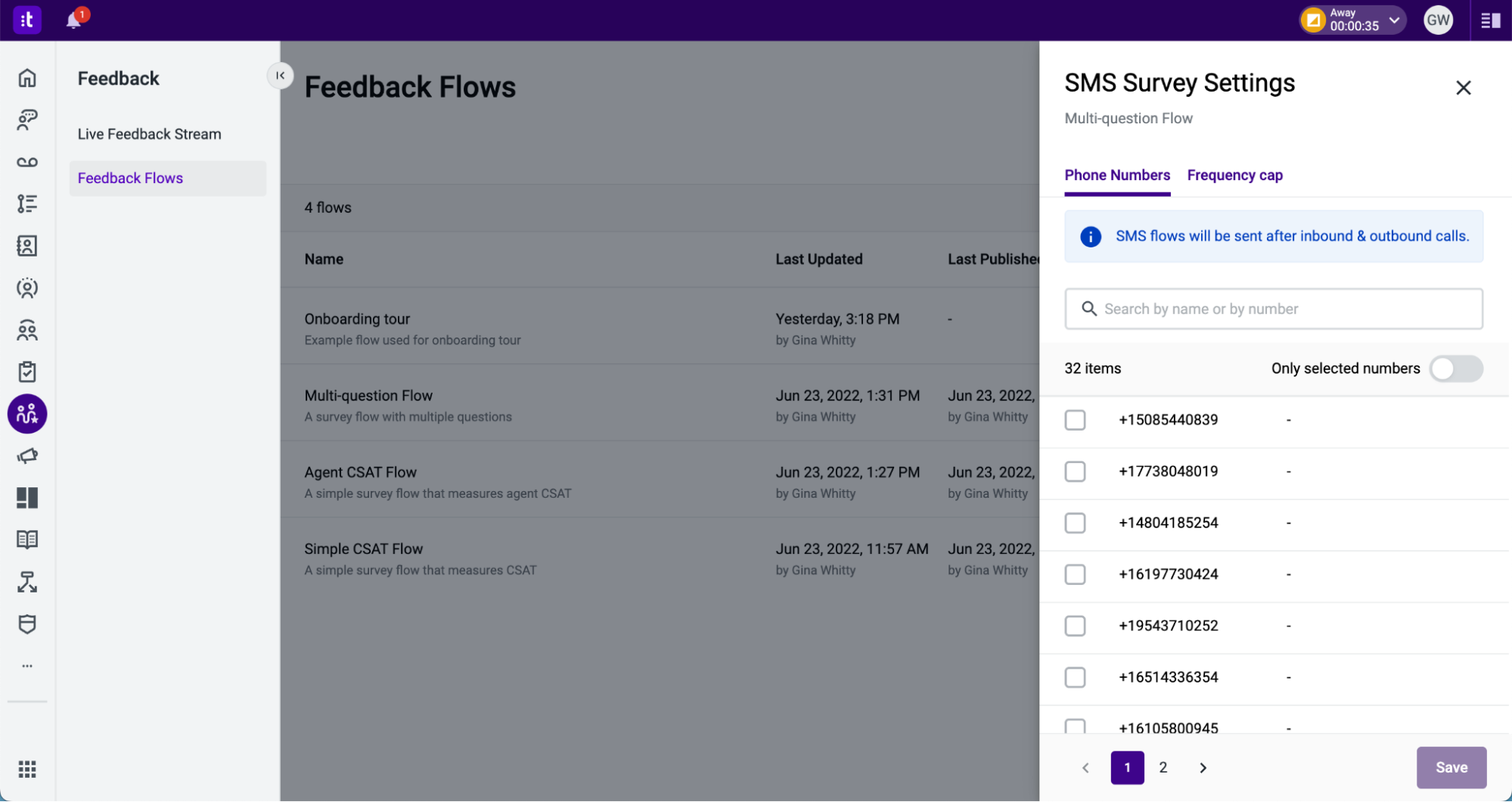This screenshot has height=802, width=1512.
Task: Focus the search by name or number field
Action: [1273, 309]
